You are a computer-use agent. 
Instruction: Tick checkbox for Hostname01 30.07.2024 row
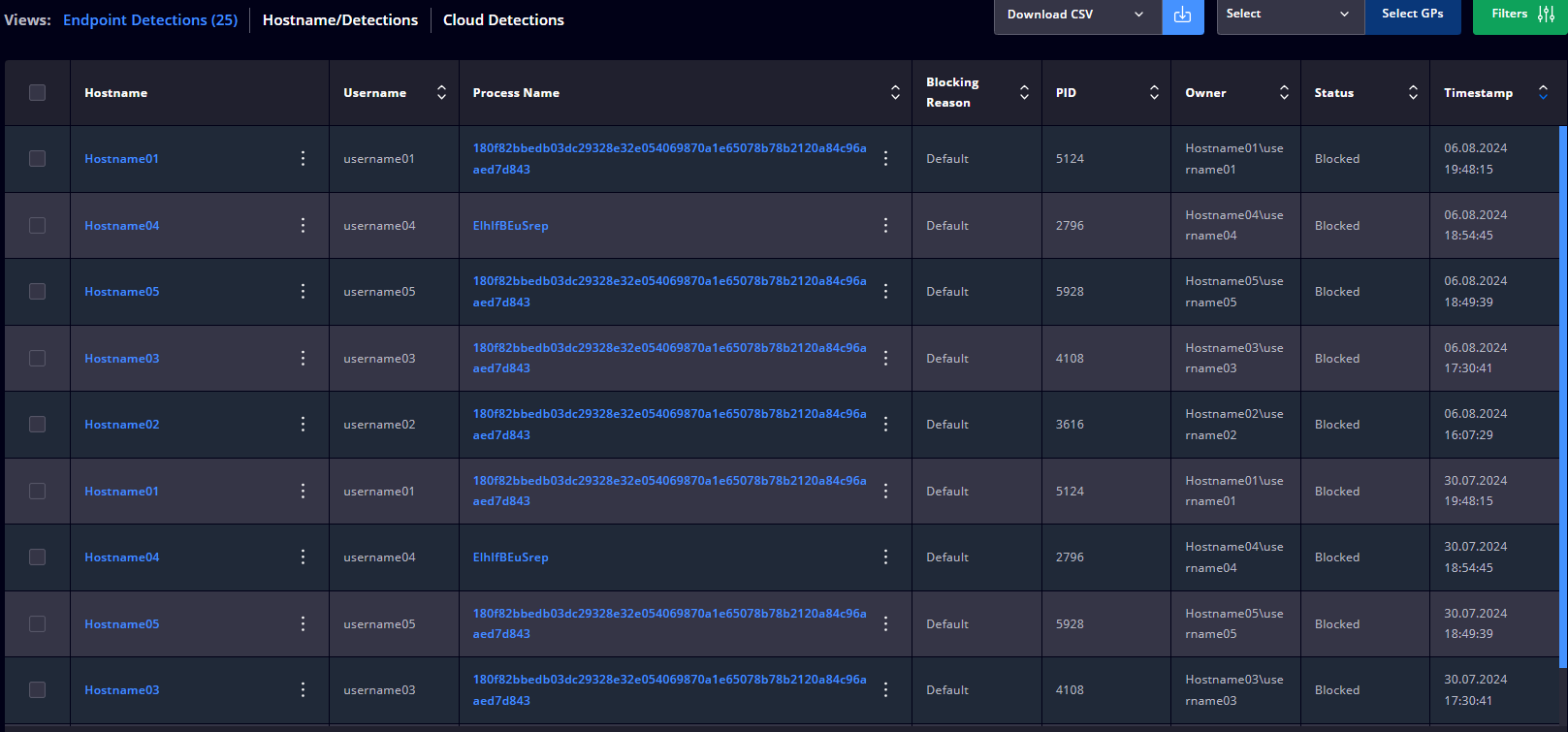click(x=37, y=491)
